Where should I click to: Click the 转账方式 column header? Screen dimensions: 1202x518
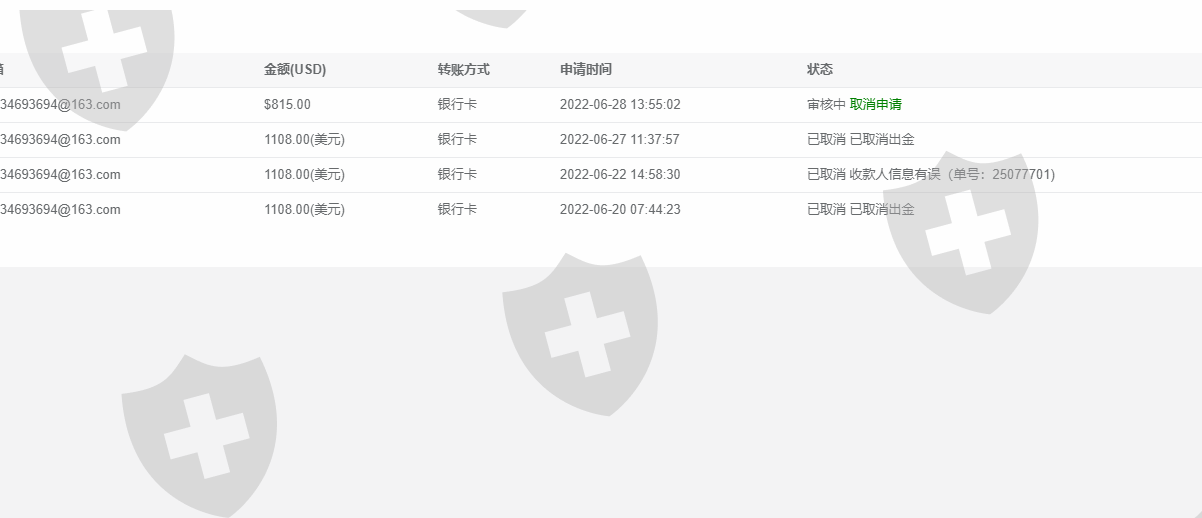[x=463, y=69]
